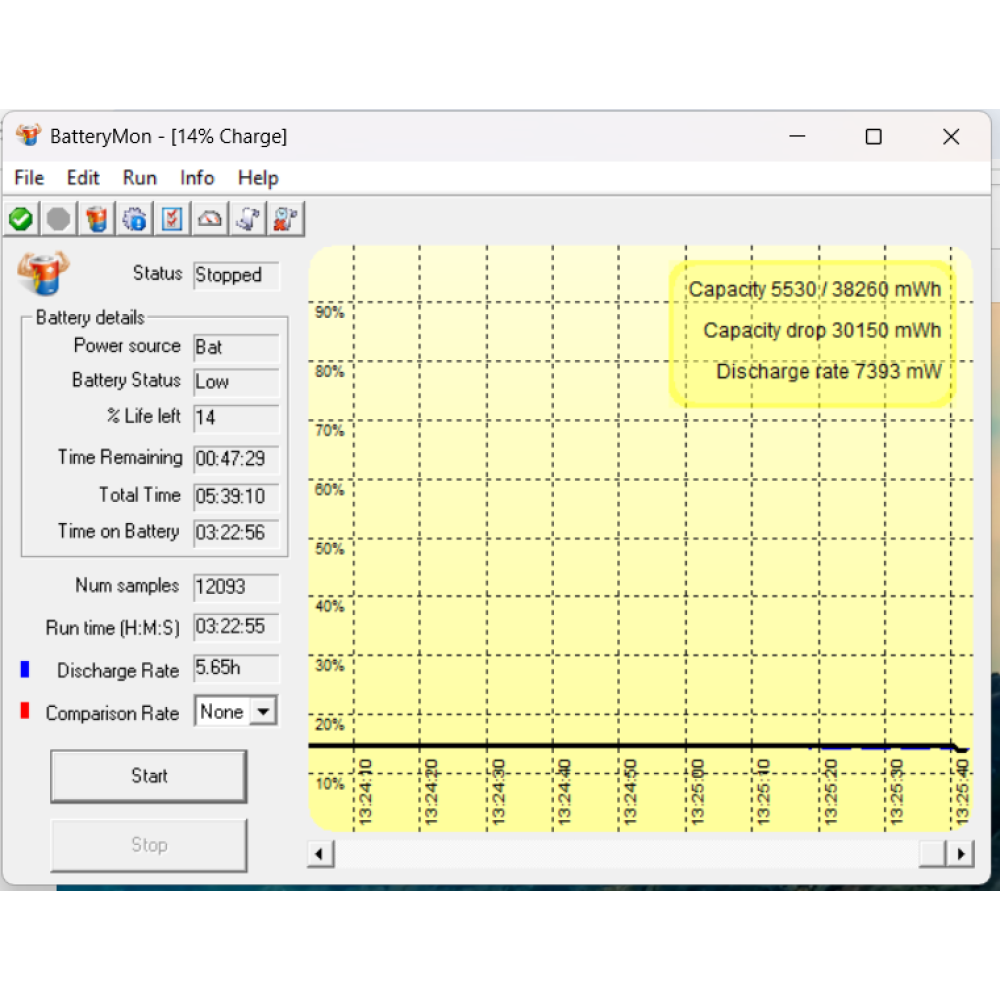Open the Edit menu

[83, 178]
